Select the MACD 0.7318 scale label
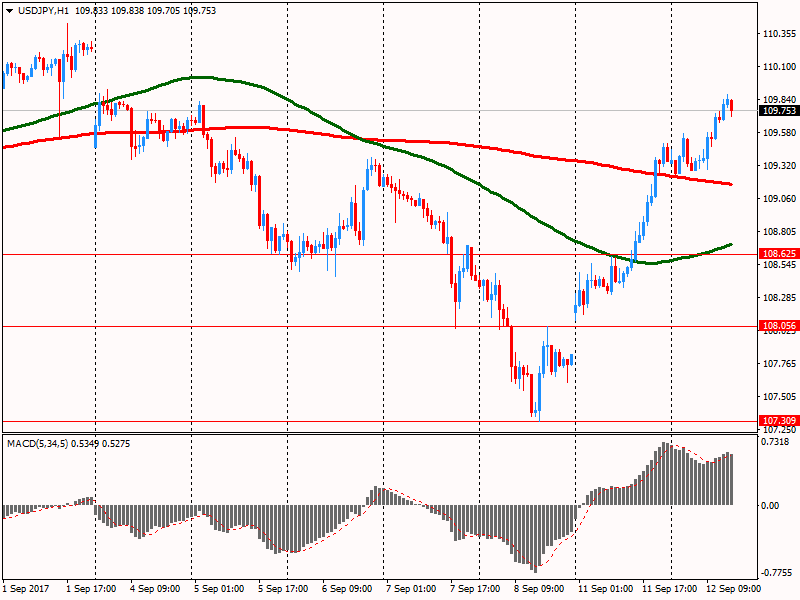800x600 pixels. (x=775, y=442)
